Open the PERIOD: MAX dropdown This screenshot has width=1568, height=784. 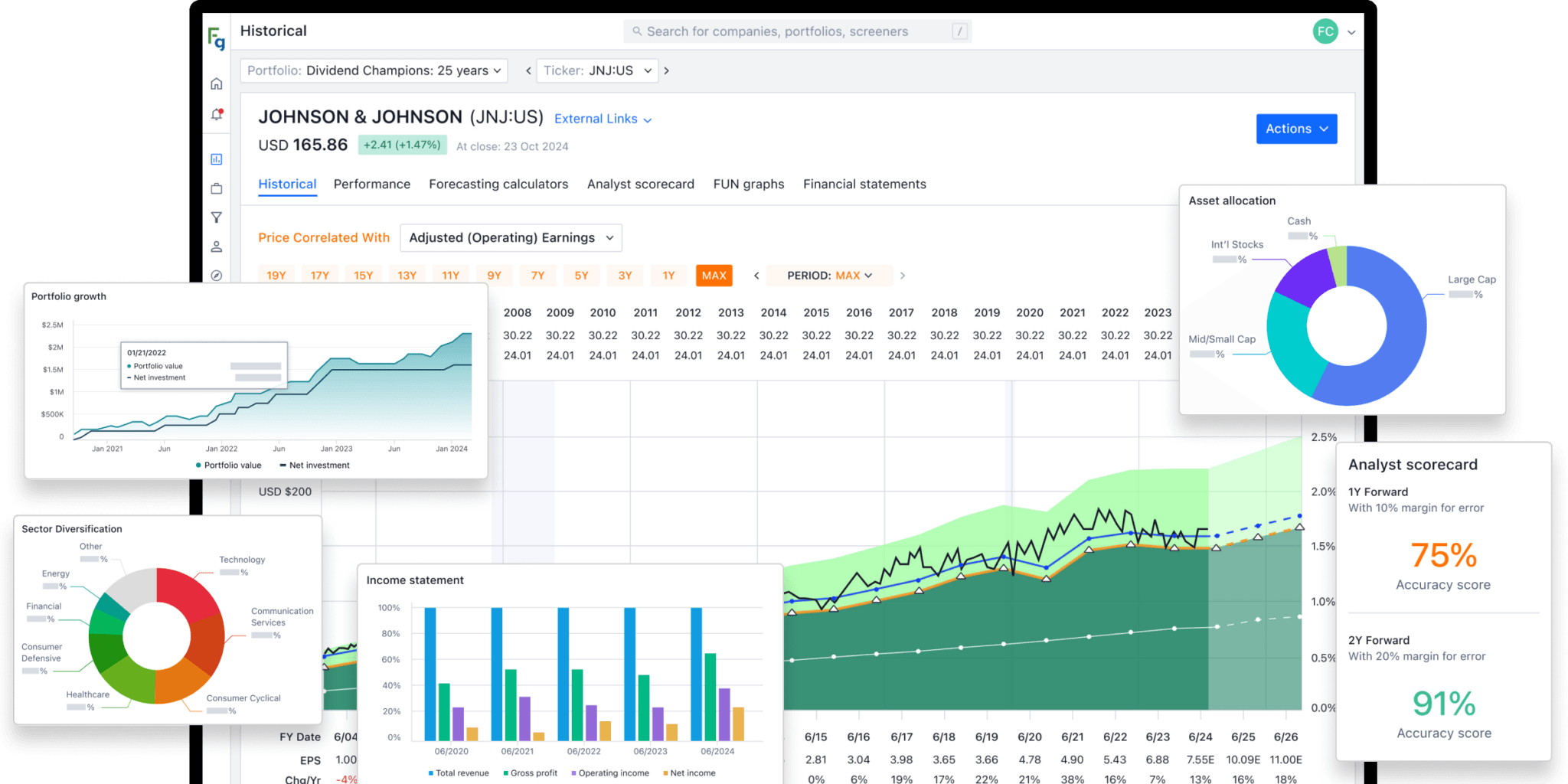point(828,275)
